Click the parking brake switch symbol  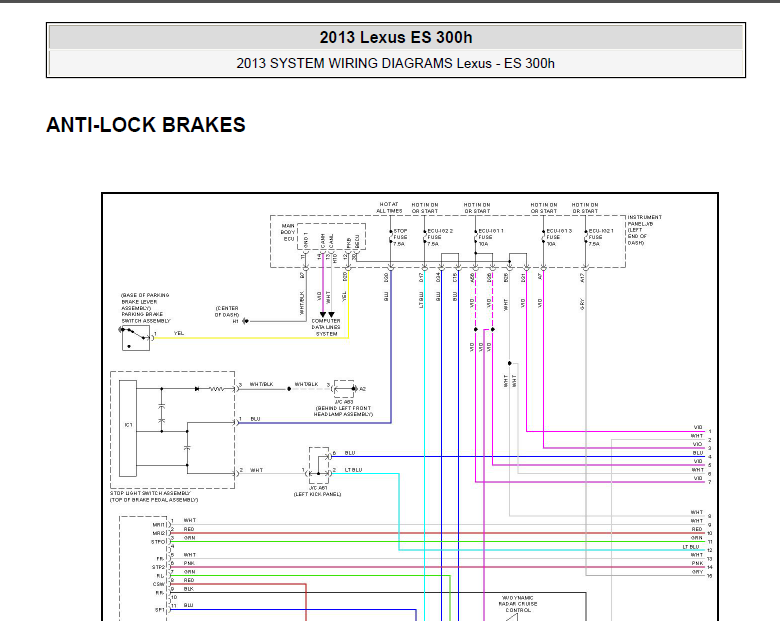tap(136, 338)
